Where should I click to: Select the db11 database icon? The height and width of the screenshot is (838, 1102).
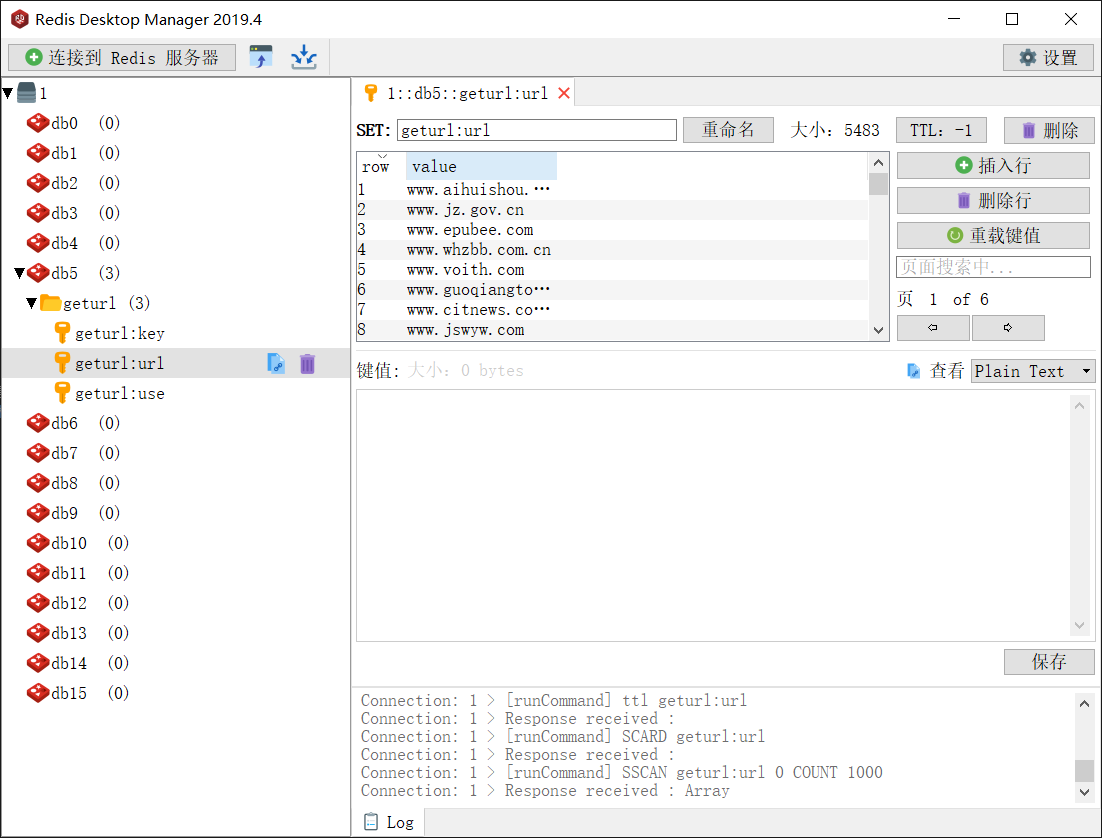(37, 573)
